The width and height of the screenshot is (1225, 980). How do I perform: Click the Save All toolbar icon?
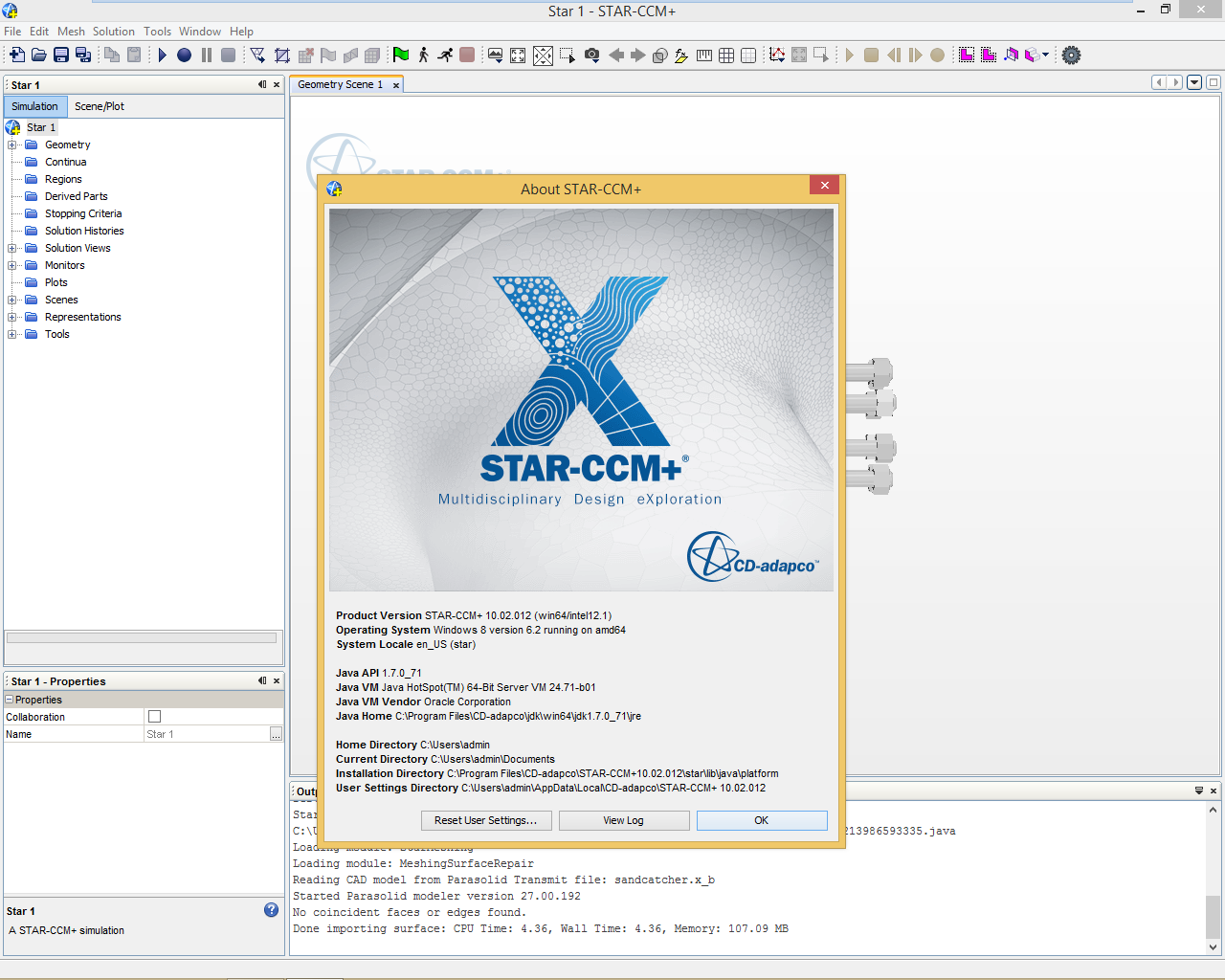pyautogui.click(x=83, y=56)
